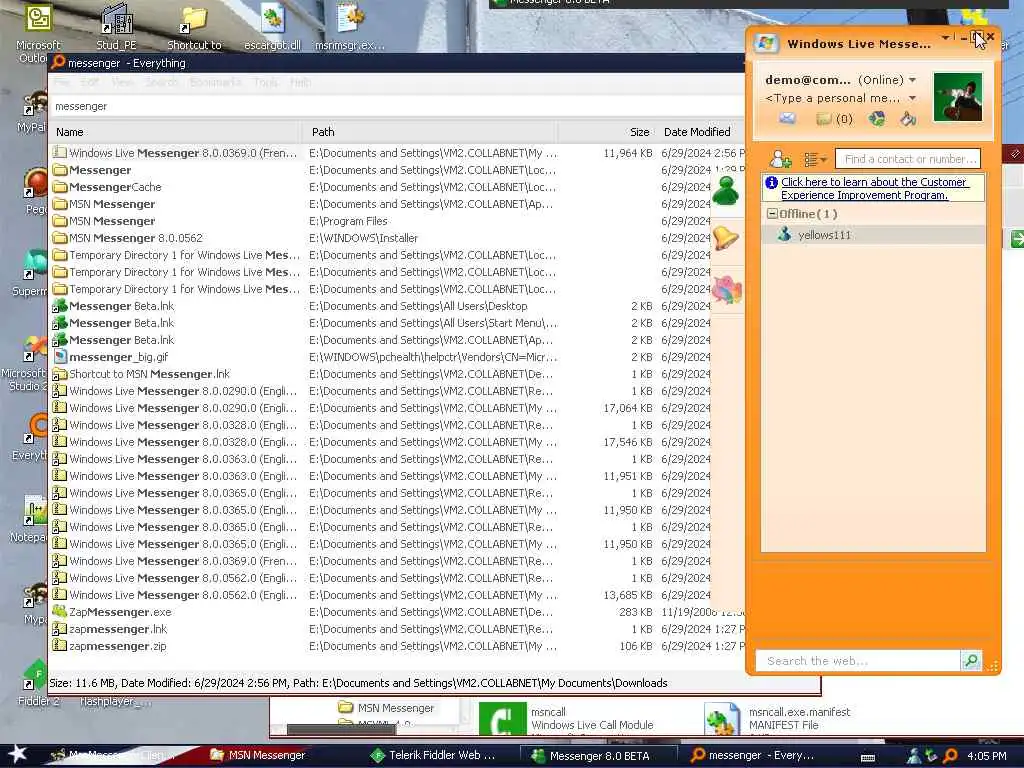1024x768 pixels.
Task: Open the personal message dropdown arrow
Action: pyautogui.click(x=912, y=98)
